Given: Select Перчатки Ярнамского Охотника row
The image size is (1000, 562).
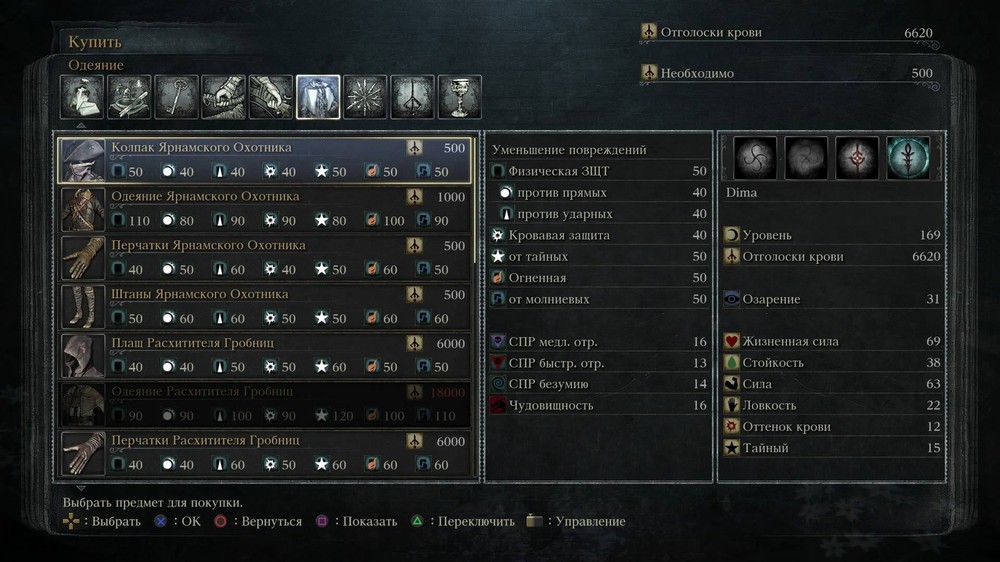Looking at the screenshot, I should [265, 258].
